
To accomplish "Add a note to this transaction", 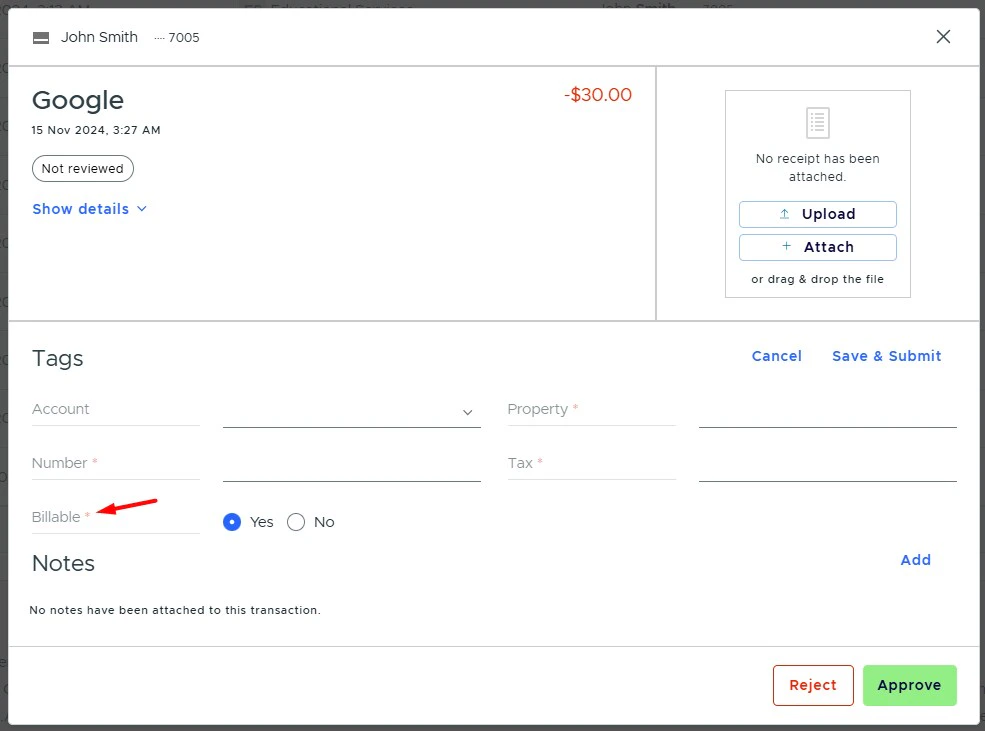I will coord(915,560).
